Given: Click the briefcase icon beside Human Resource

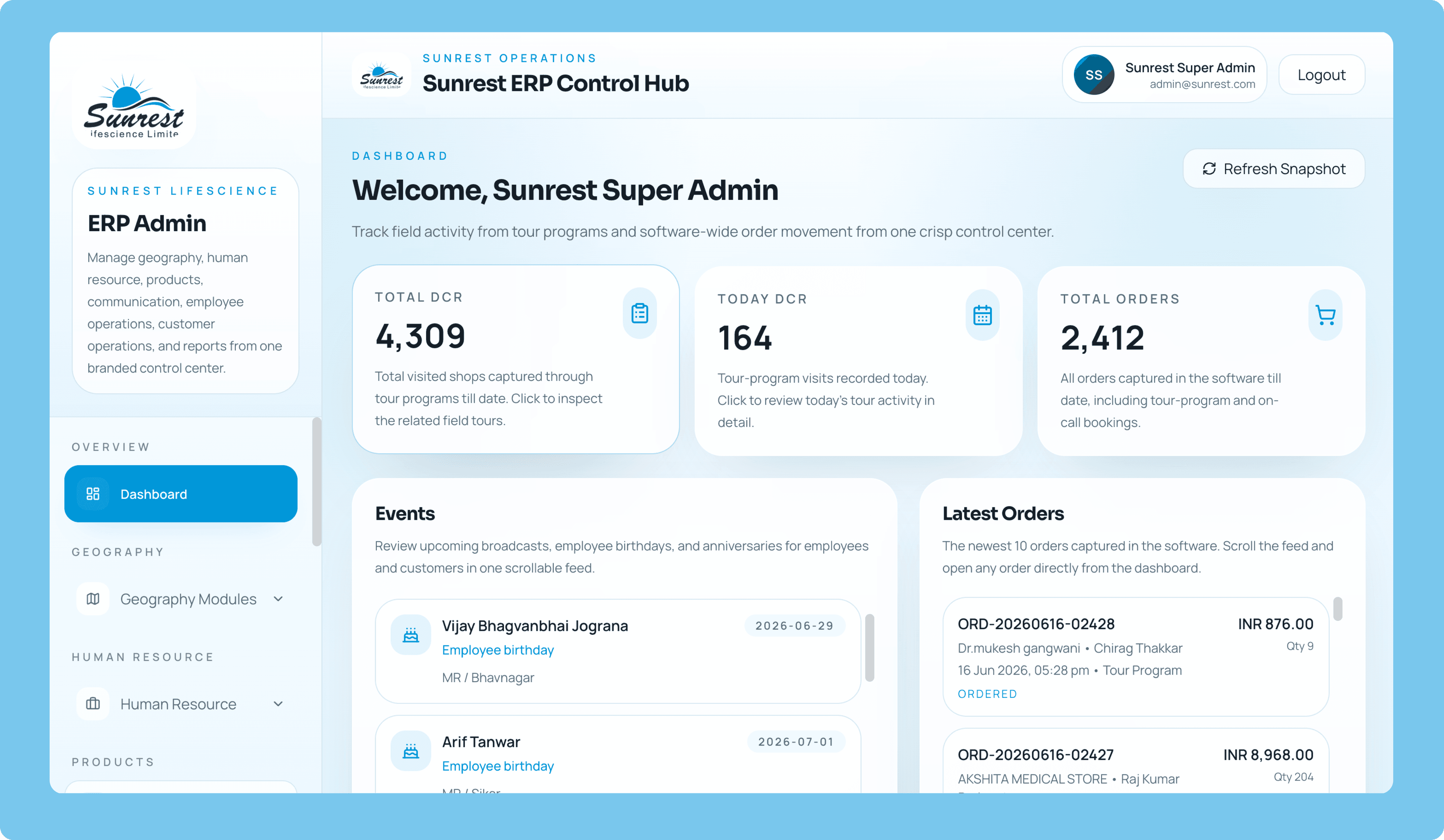Looking at the screenshot, I should click(93, 704).
